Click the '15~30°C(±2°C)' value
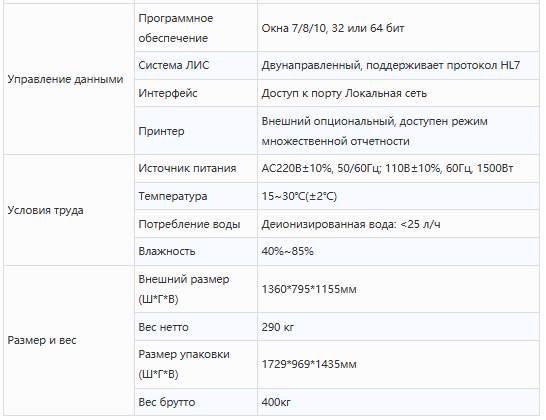This screenshot has height=420, width=546. 299,196
